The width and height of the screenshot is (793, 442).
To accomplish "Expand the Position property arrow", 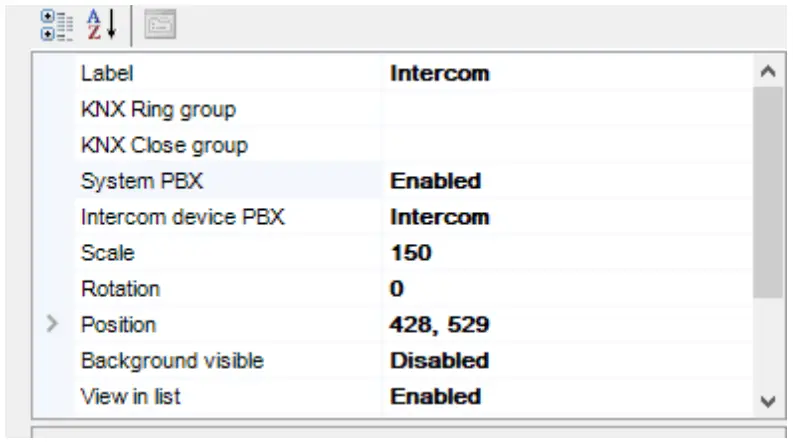I will 54,325.
